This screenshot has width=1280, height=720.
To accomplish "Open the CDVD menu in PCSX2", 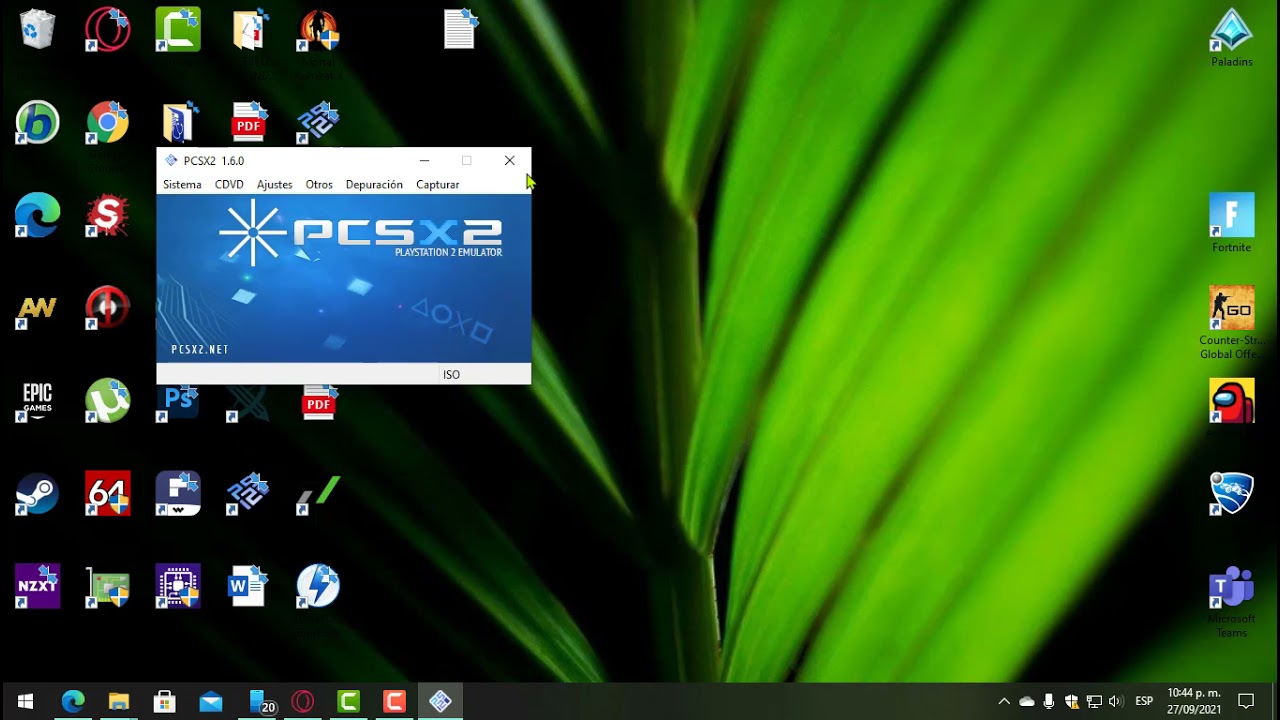I will coord(229,185).
